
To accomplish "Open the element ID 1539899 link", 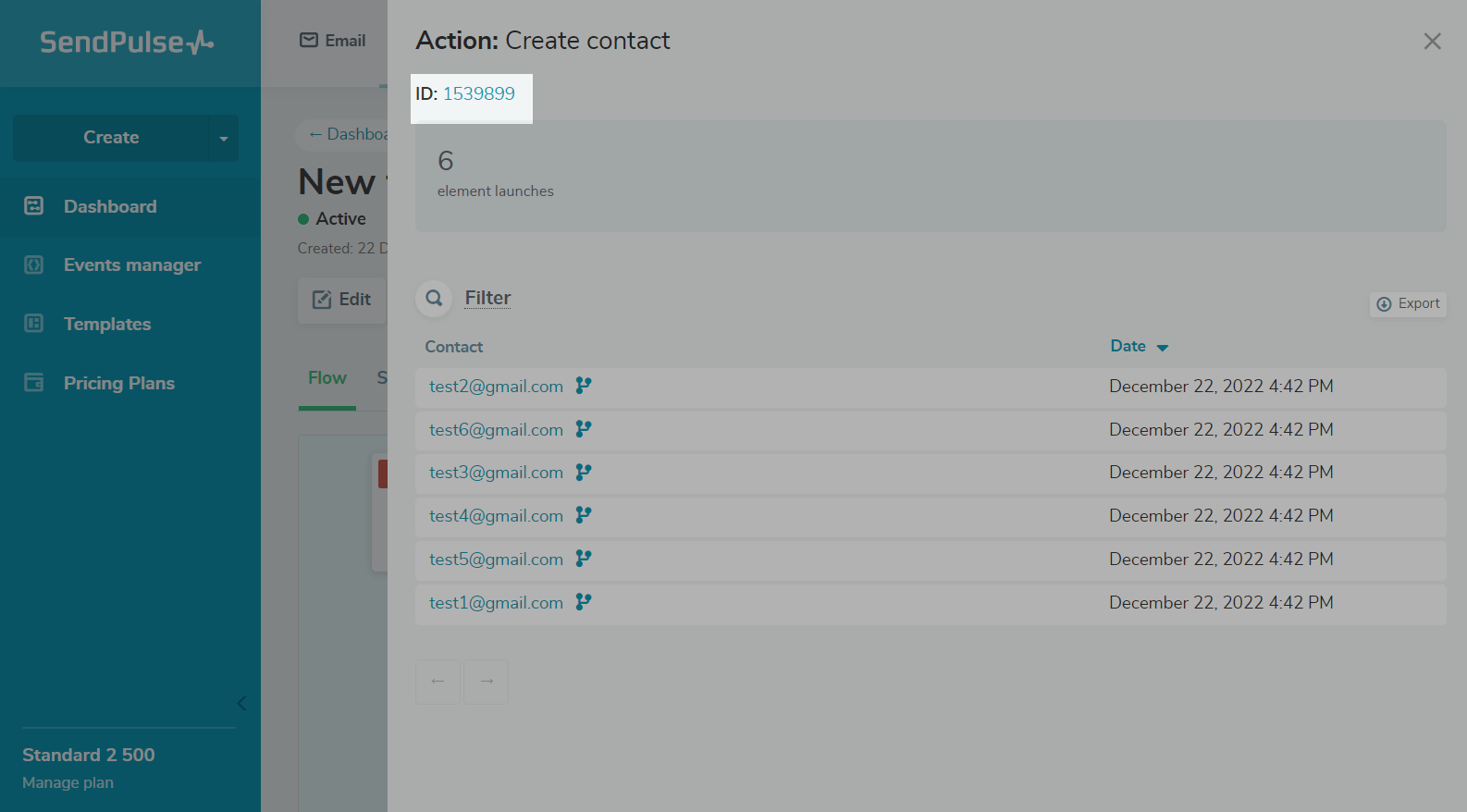I will [x=478, y=93].
